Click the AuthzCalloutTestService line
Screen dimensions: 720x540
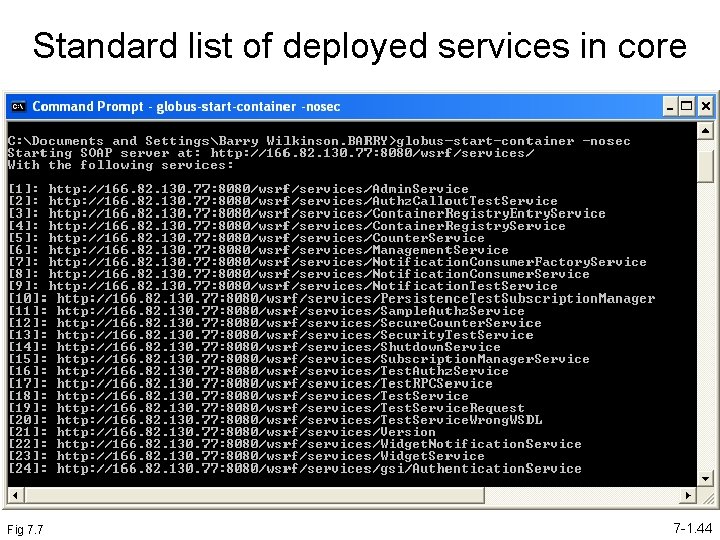click(x=283, y=201)
